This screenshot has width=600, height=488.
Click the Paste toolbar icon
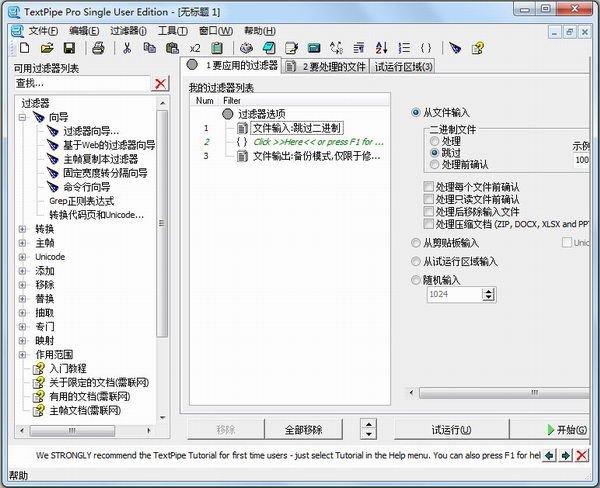tap(172, 48)
